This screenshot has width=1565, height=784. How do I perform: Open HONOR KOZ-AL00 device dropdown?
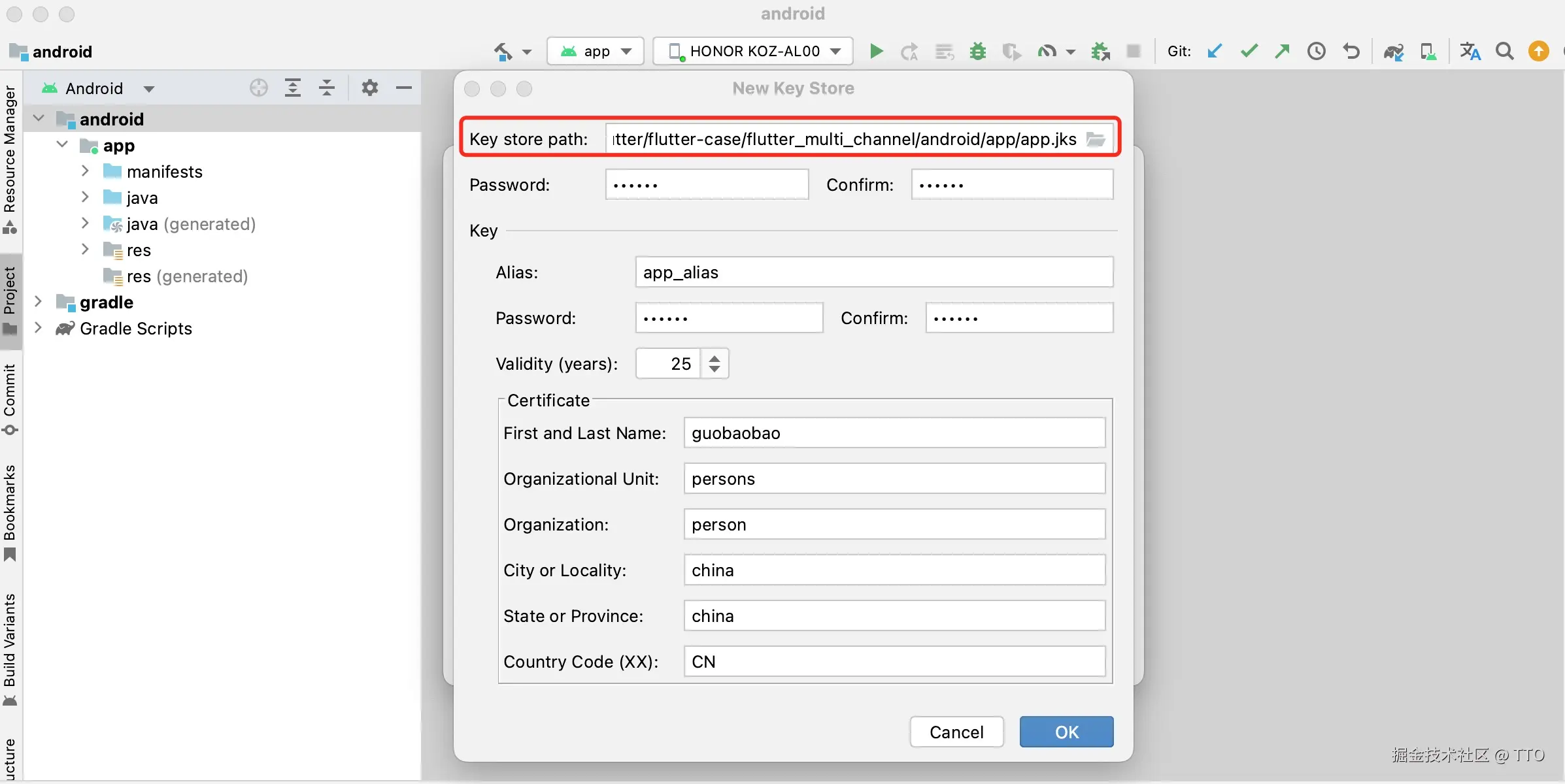(753, 51)
